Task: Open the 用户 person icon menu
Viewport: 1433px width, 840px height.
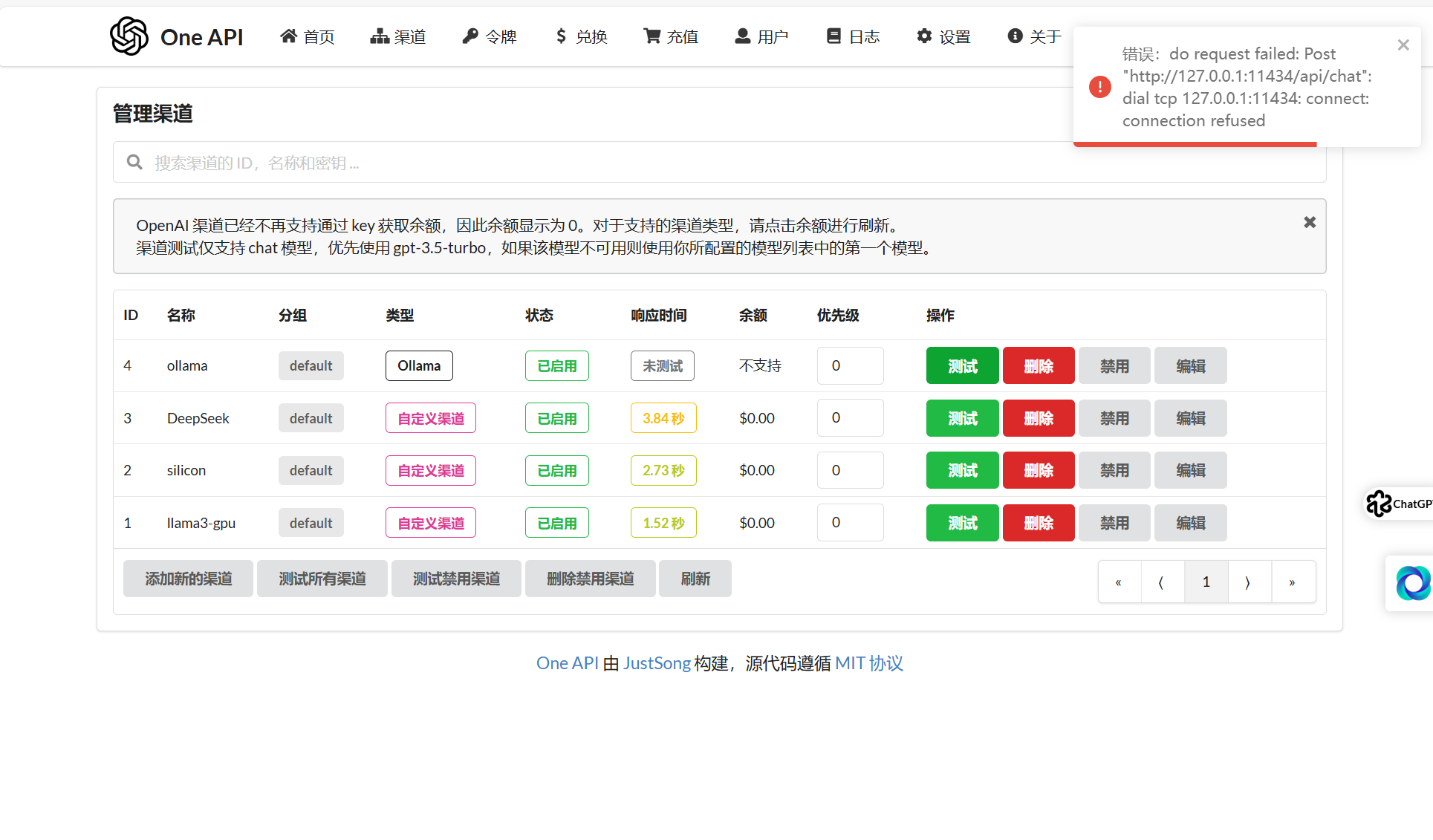Action: pyautogui.click(x=743, y=36)
